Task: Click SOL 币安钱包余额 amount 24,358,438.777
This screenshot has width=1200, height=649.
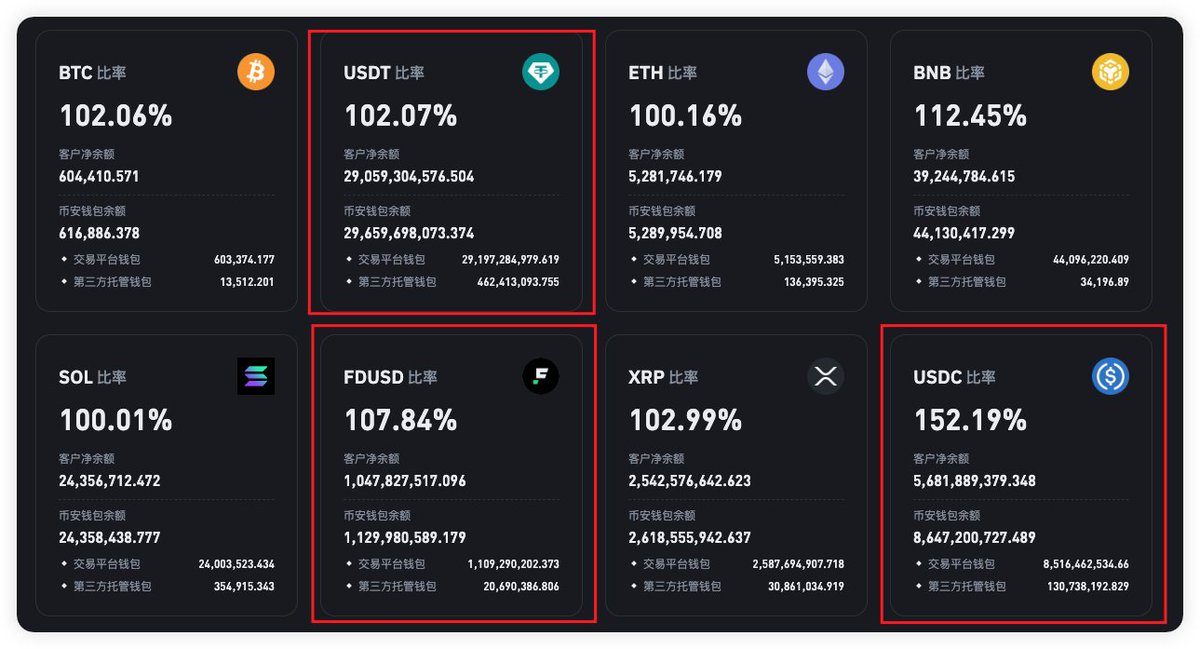Action: click(110, 537)
